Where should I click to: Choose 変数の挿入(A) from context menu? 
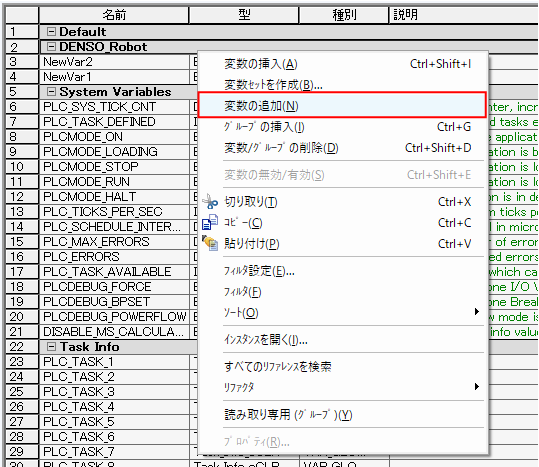(342, 64)
